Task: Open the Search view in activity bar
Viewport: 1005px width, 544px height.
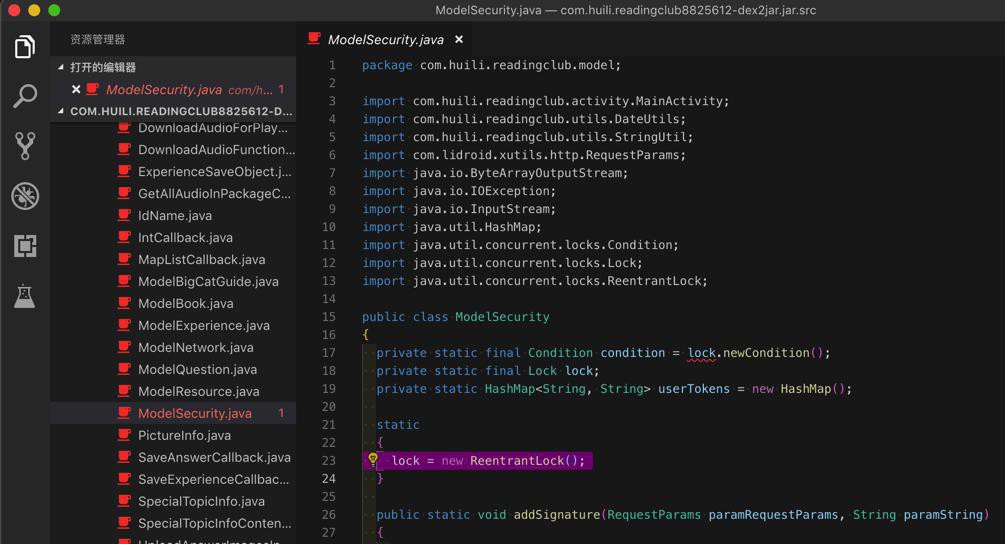Action: pos(24,95)
